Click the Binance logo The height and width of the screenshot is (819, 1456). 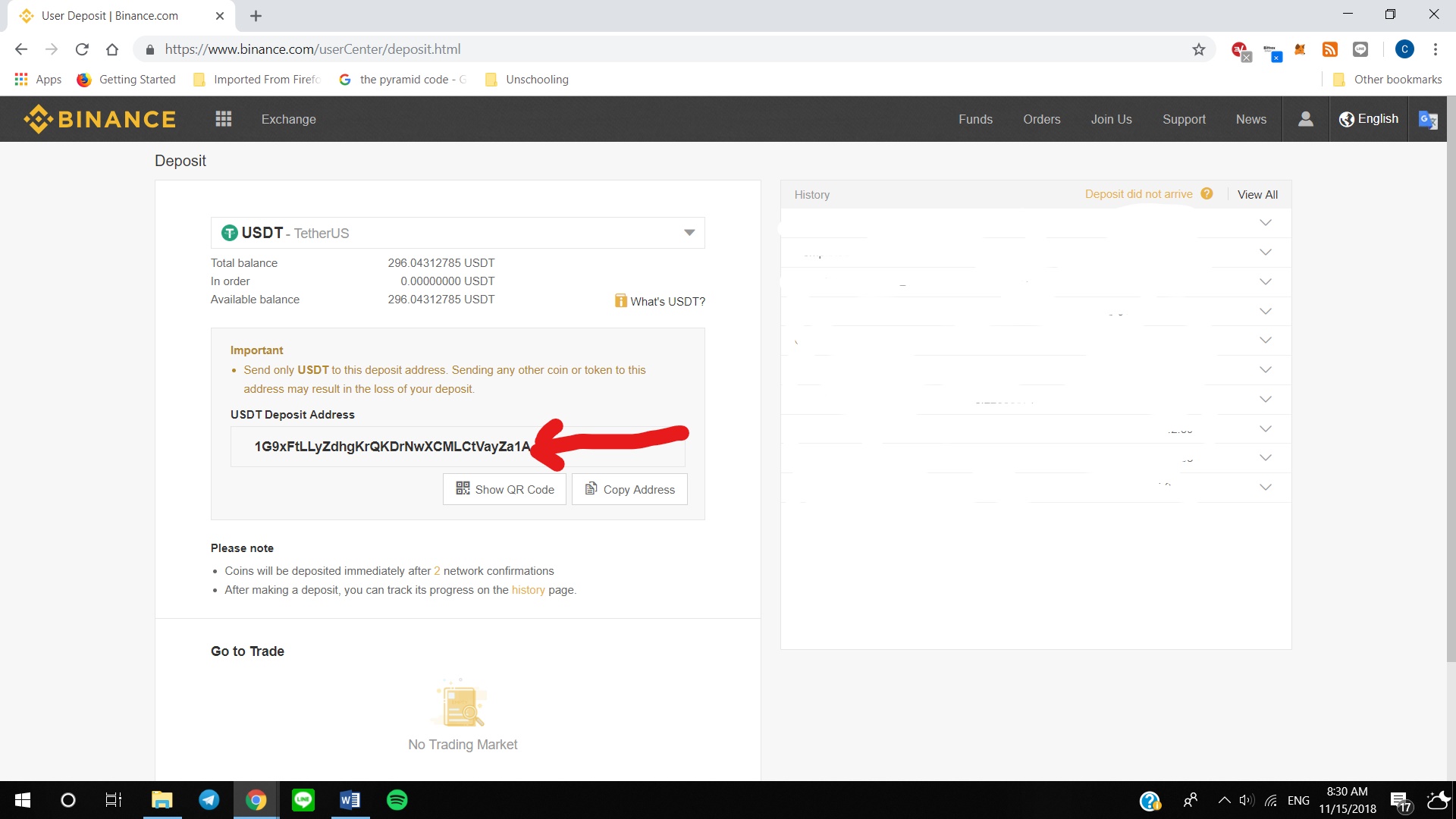click(x=99, y=119)
